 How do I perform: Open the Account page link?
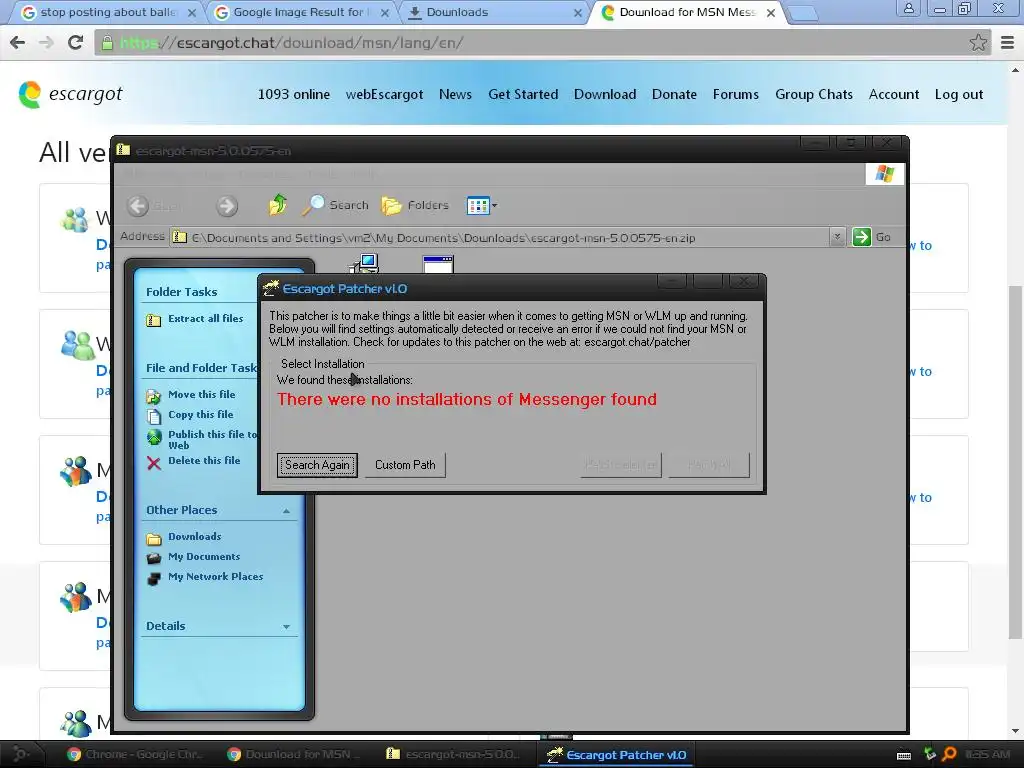(893, 95)
